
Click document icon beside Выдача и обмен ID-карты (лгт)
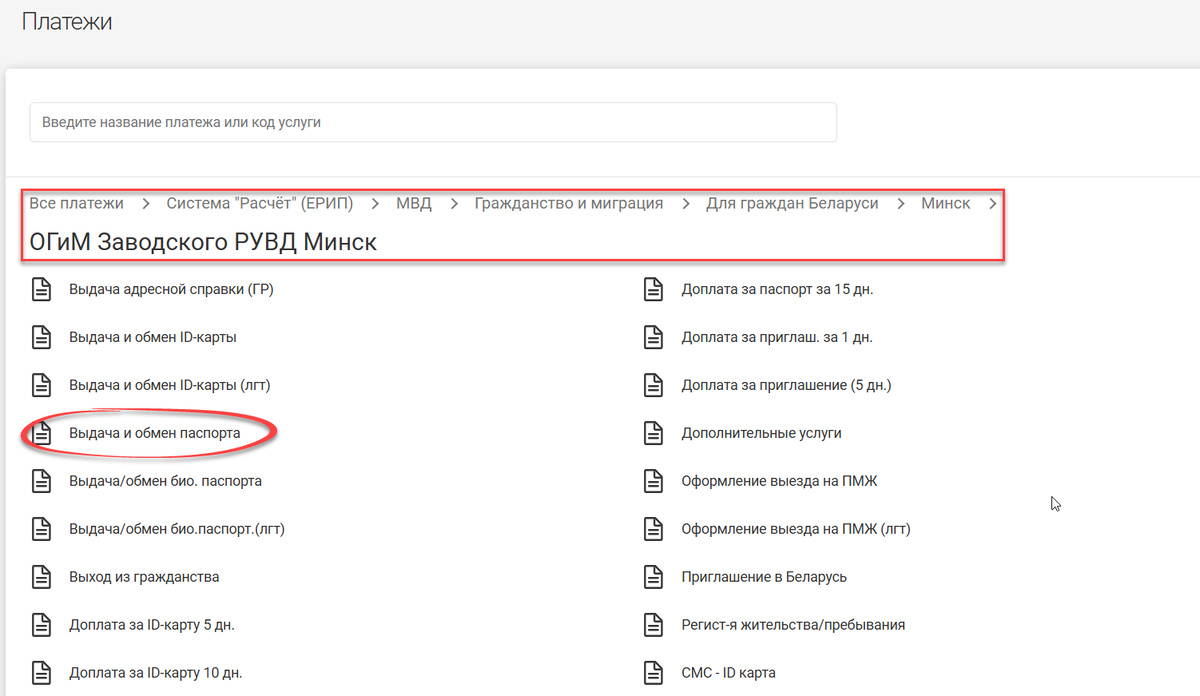(41, 385)
